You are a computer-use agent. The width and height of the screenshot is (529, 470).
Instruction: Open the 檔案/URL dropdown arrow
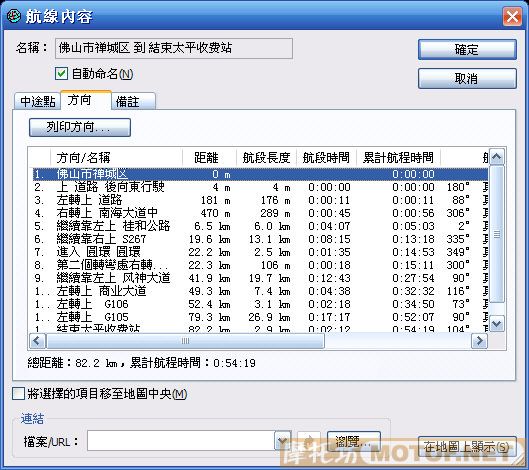(x=283, y=440)
